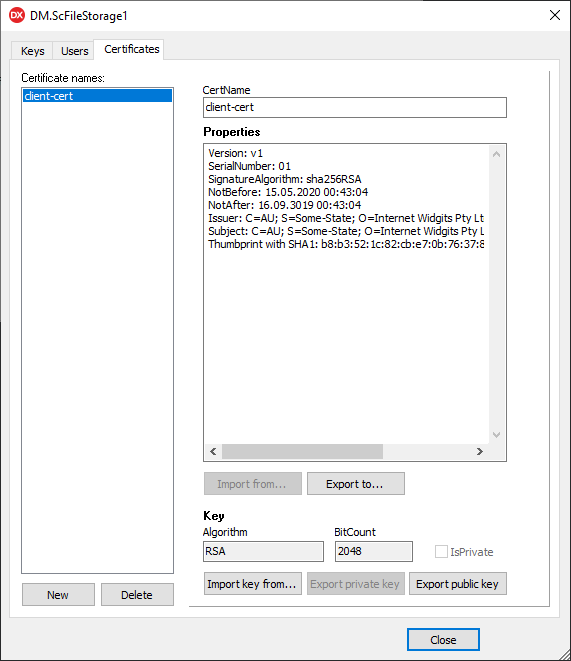Delete the selected certificate
571x661 pixels.
(x=137, y=595)
